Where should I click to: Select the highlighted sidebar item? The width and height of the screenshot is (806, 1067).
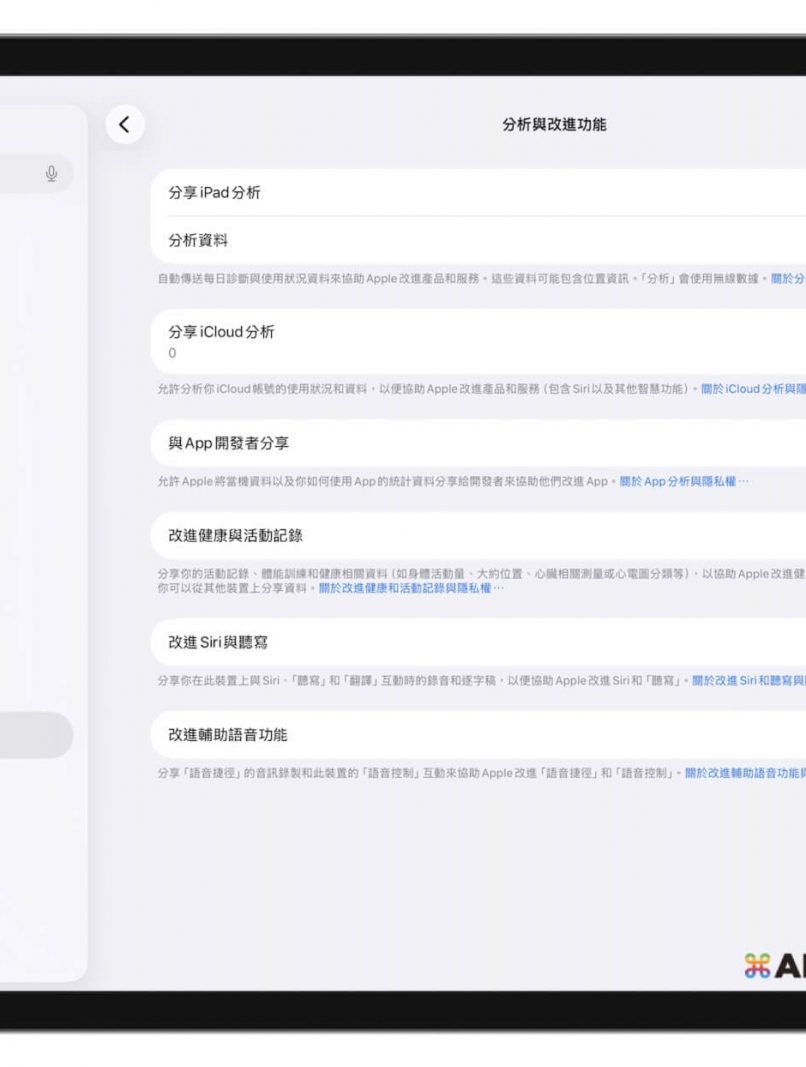(36, 735)
